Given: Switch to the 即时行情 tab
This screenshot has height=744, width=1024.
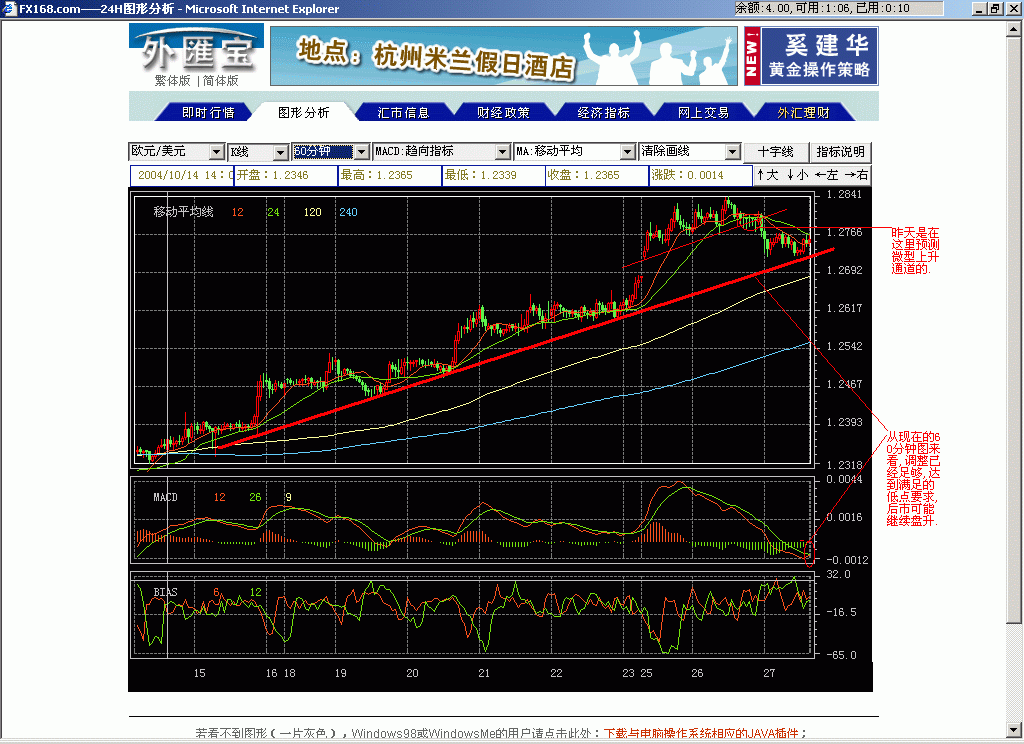Looking at the screenshot, I should coord(208,112).
